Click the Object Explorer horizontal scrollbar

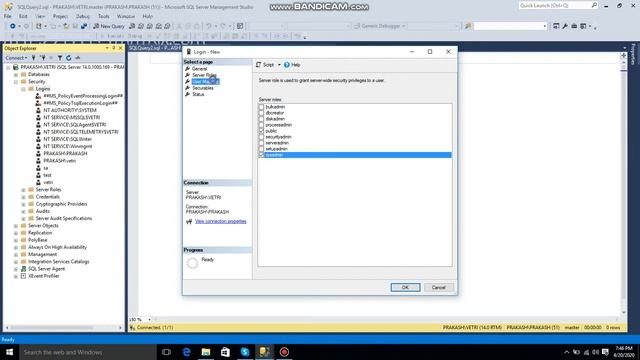click(x=64, y=328)
